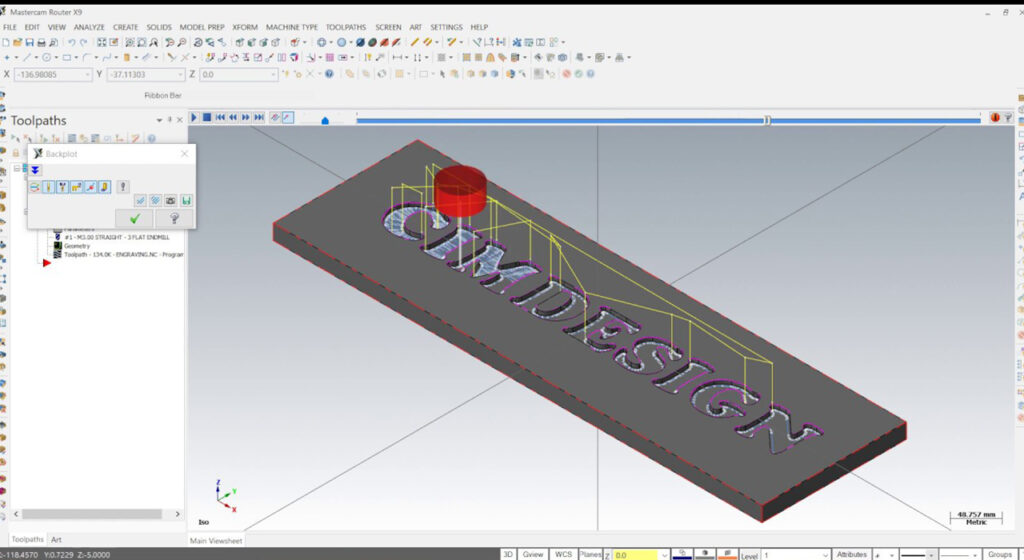
Task: Open Backplot options information button
Action: coord(123,187)
